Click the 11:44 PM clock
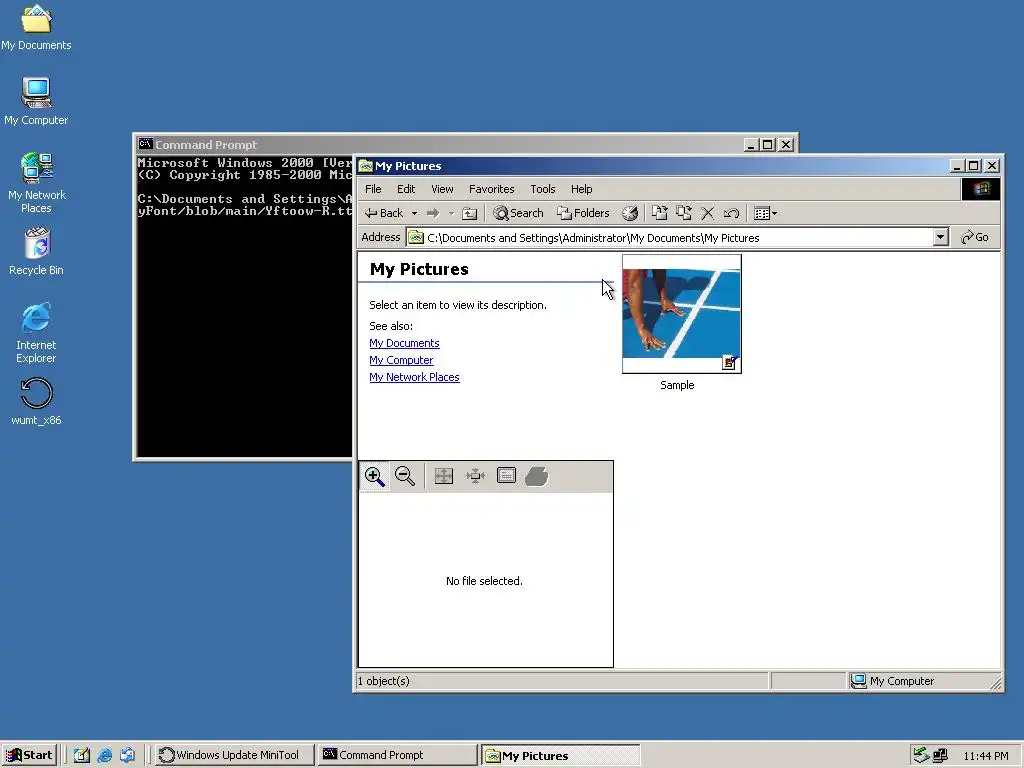 click(x=985, y=756)
